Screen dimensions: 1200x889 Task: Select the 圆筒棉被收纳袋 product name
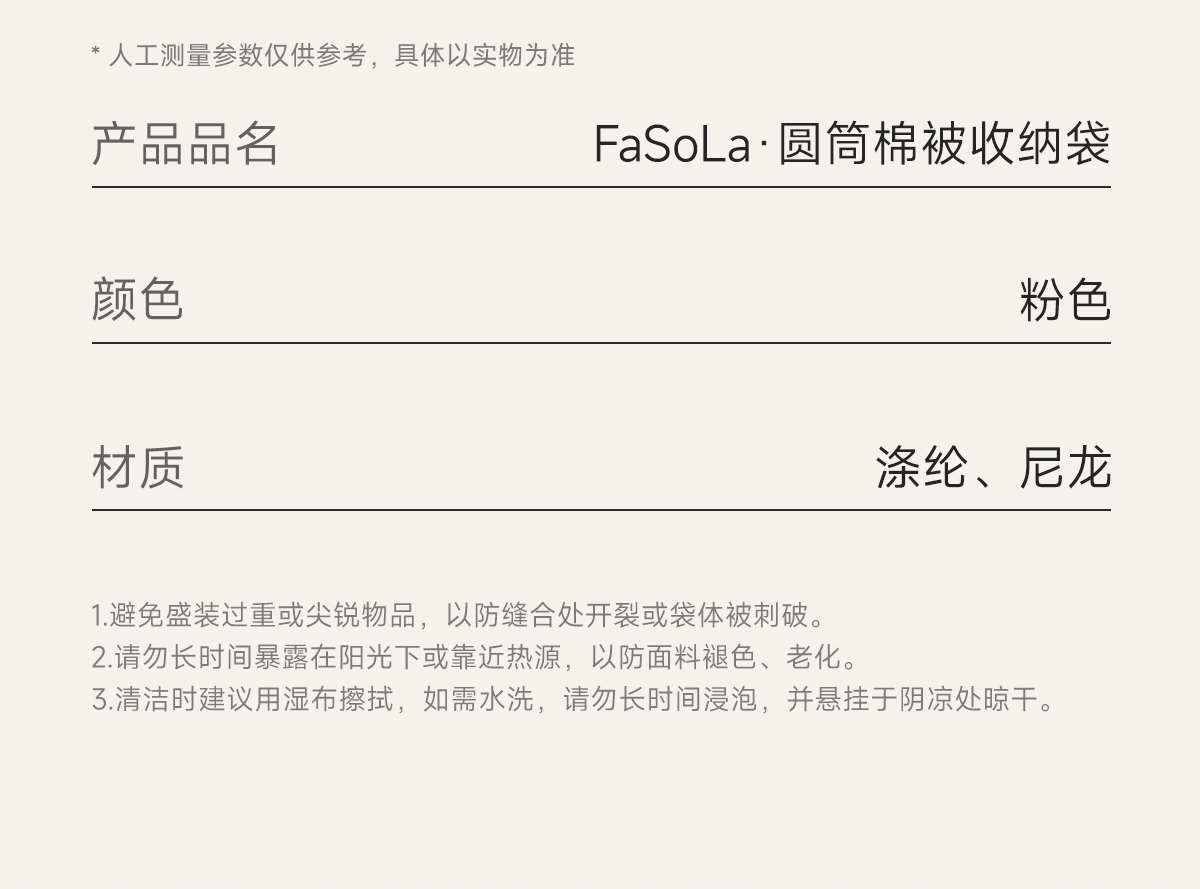[x=944, y=144]
